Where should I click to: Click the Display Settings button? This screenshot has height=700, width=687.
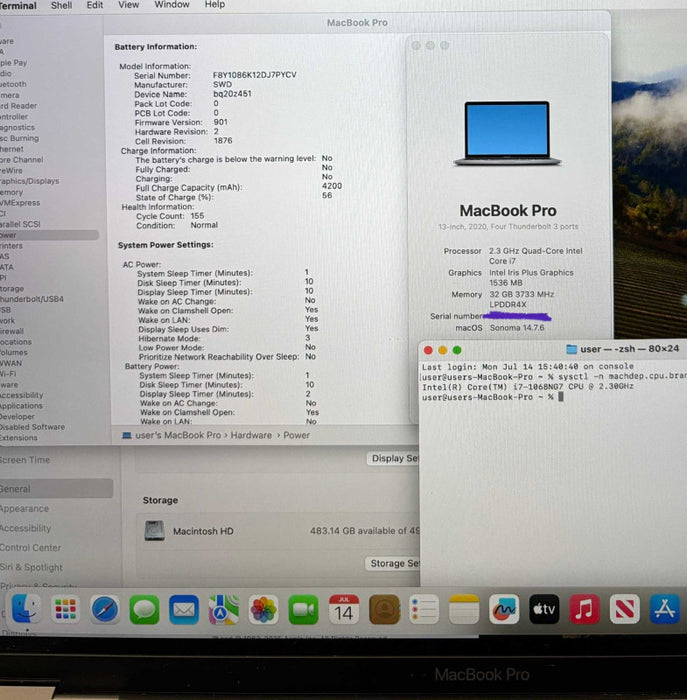(x=394, y=458)
